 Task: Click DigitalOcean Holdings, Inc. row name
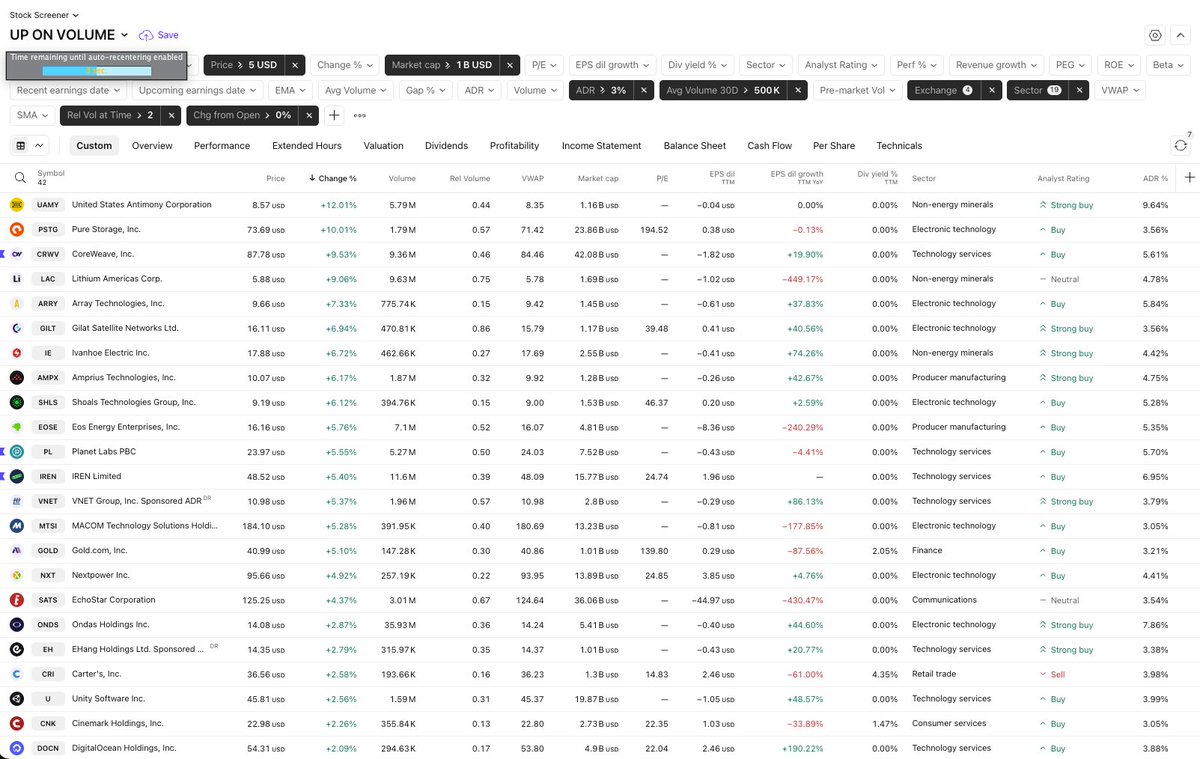point(124,748)
